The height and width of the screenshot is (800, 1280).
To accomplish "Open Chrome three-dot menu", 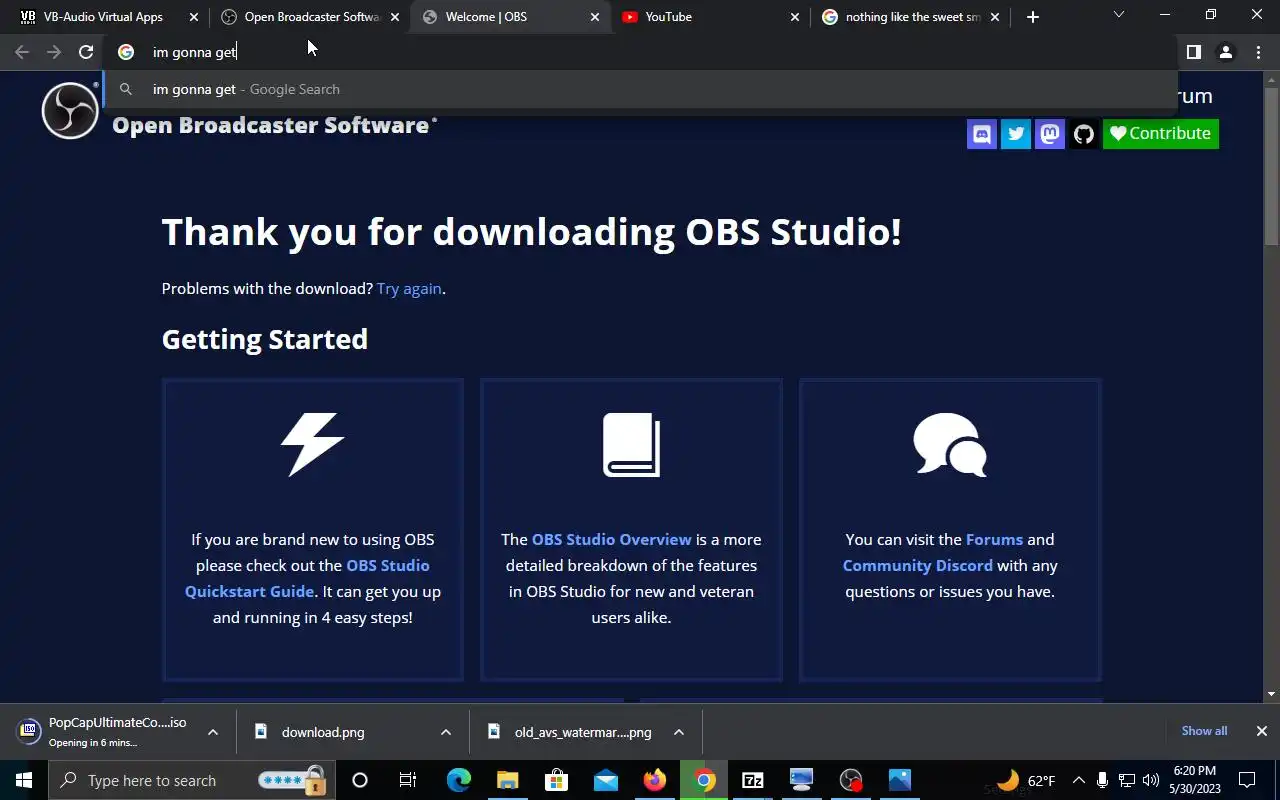I will [x=1258, y=52].
